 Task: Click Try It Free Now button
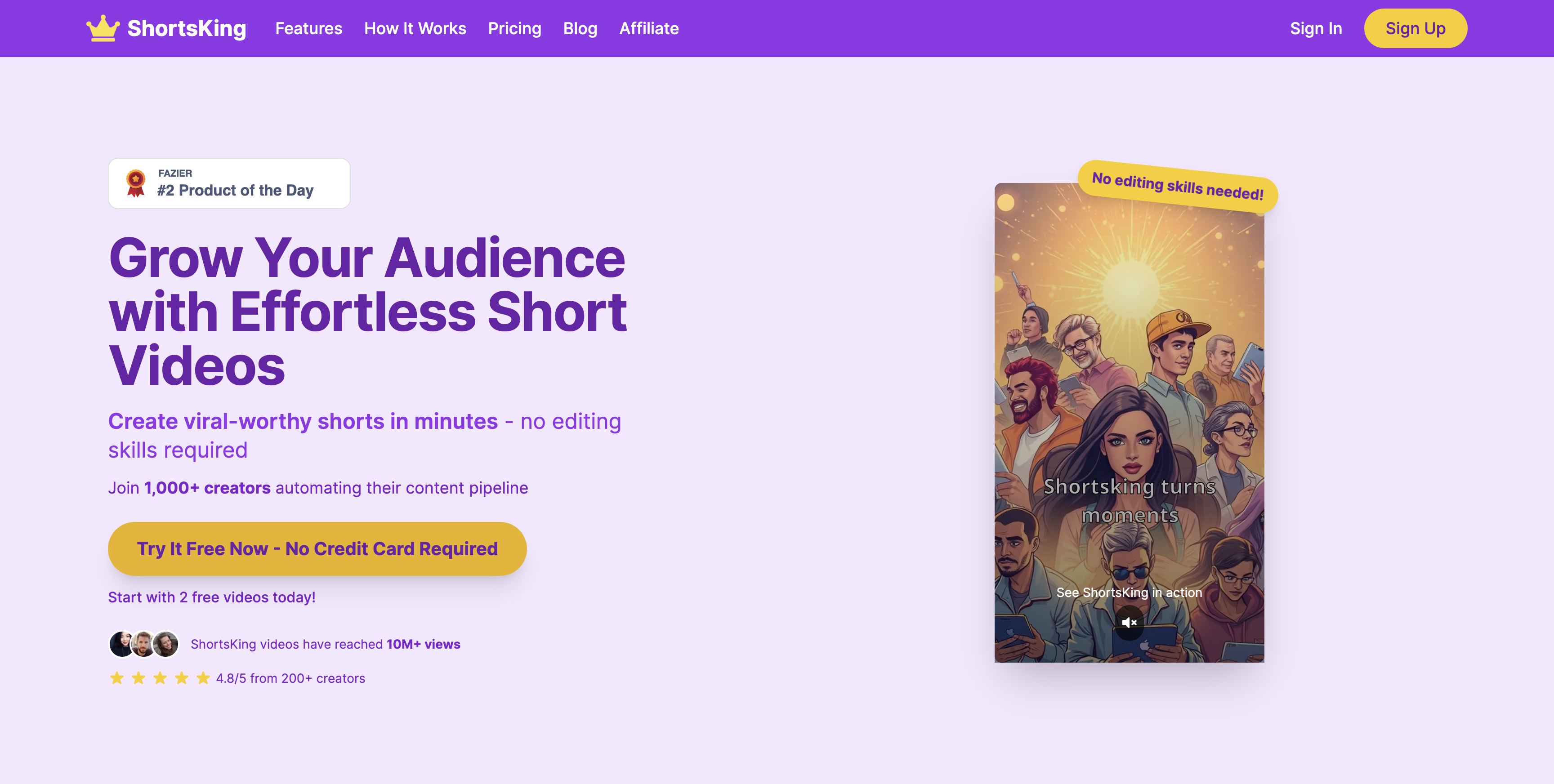(317, 549)
